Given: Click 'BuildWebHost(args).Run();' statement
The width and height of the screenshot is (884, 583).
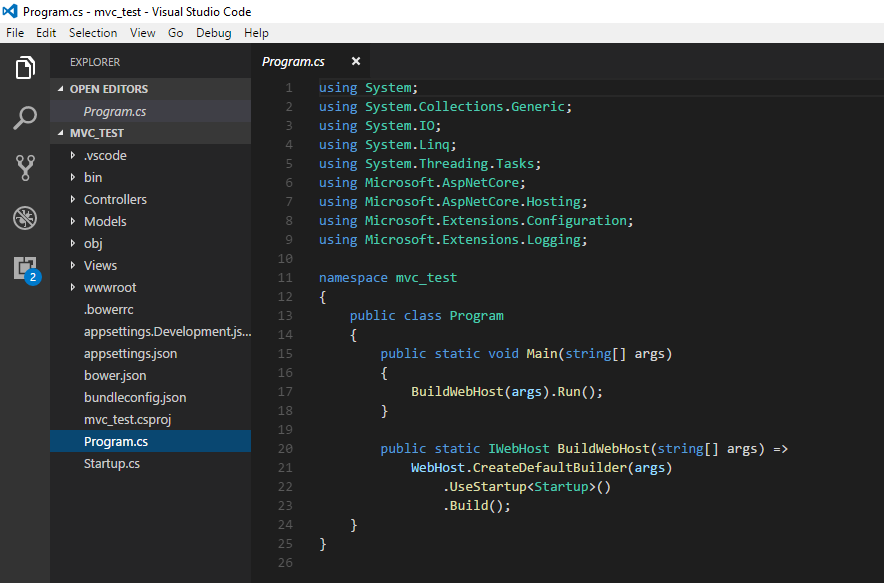Looking at the screenshot, I should [507, 392].
